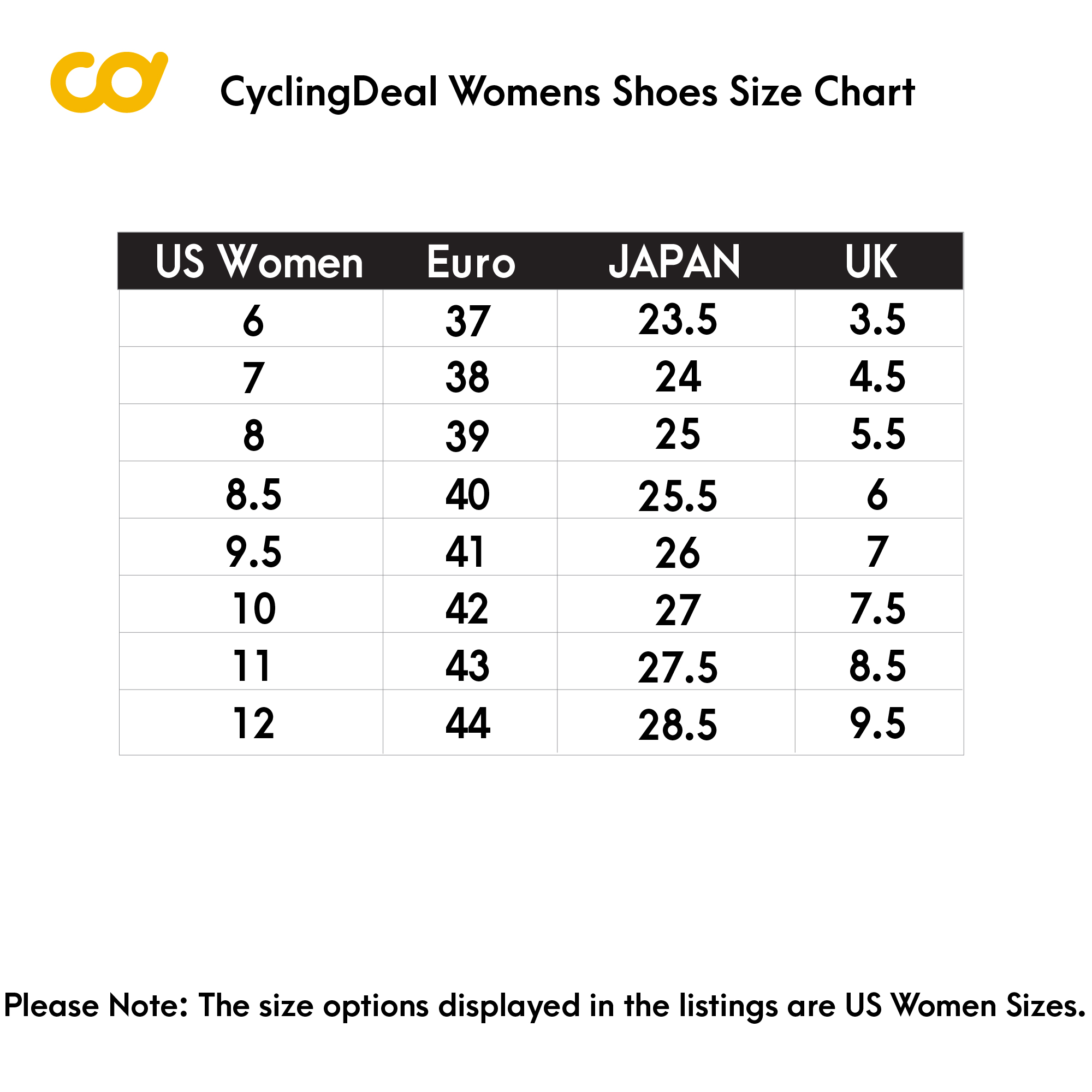1092x1092 pixels.
Task: Click Euro size 40 cell
Action: pos(470,490)
